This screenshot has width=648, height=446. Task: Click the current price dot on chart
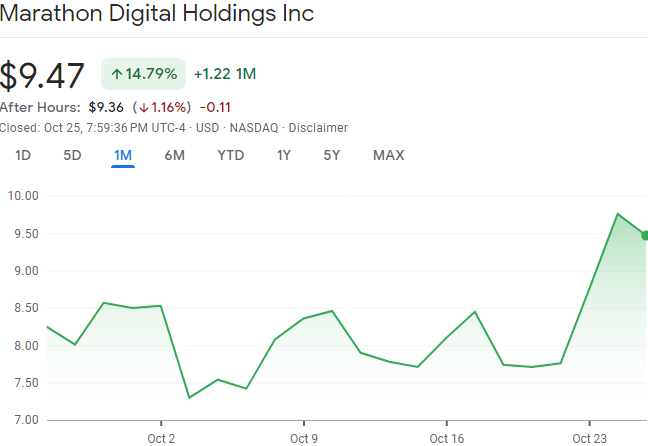tap(644, 235)
